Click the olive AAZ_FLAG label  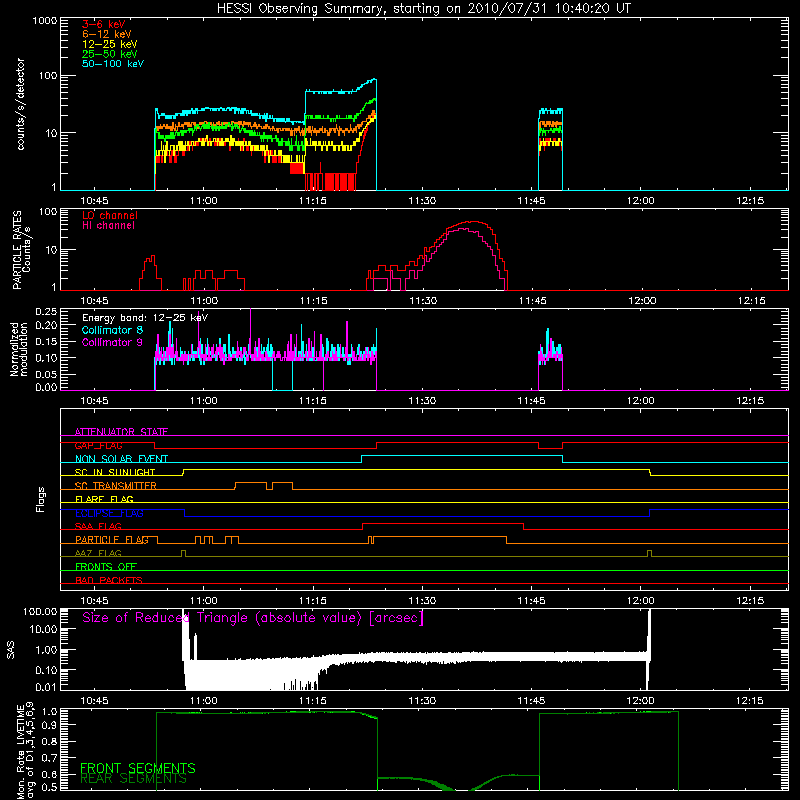[x=98, y=553]
